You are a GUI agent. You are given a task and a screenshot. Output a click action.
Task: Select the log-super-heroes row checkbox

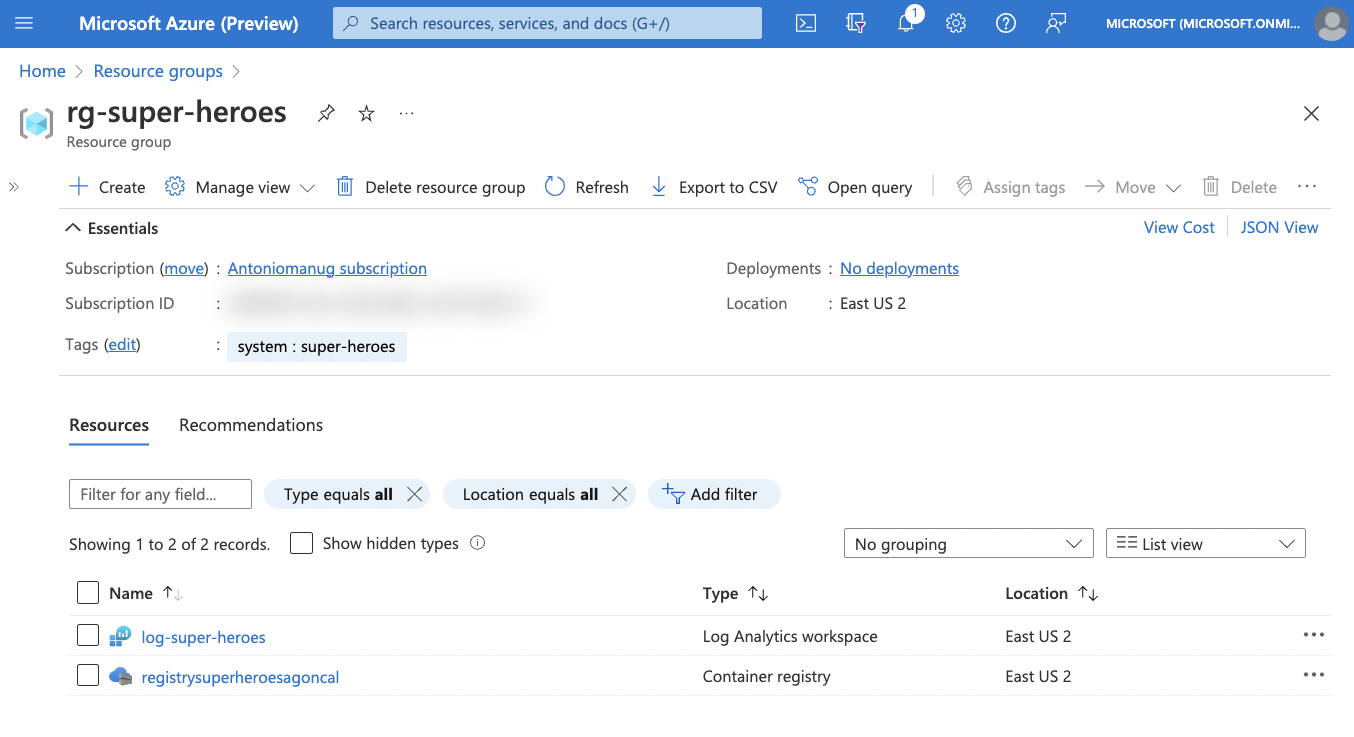88,635
